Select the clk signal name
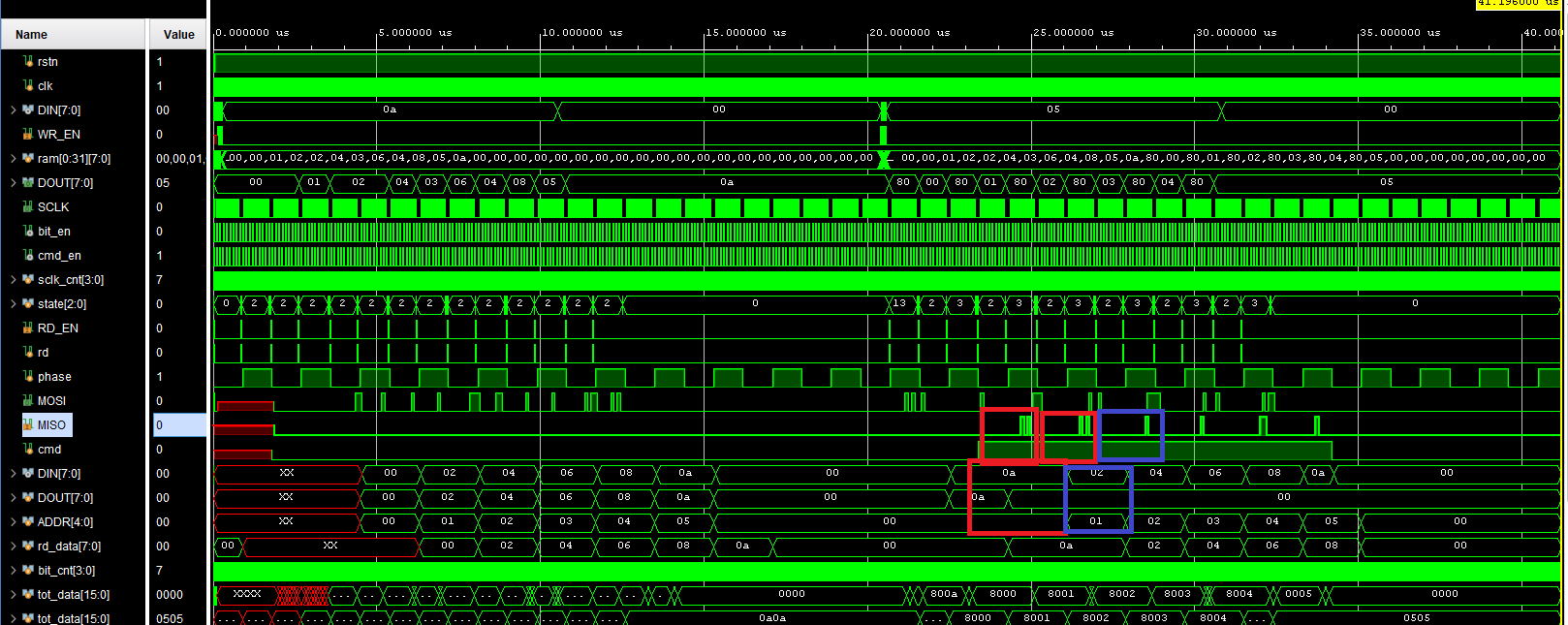The width and height of the screenshot is (1568, 625). 45,86
